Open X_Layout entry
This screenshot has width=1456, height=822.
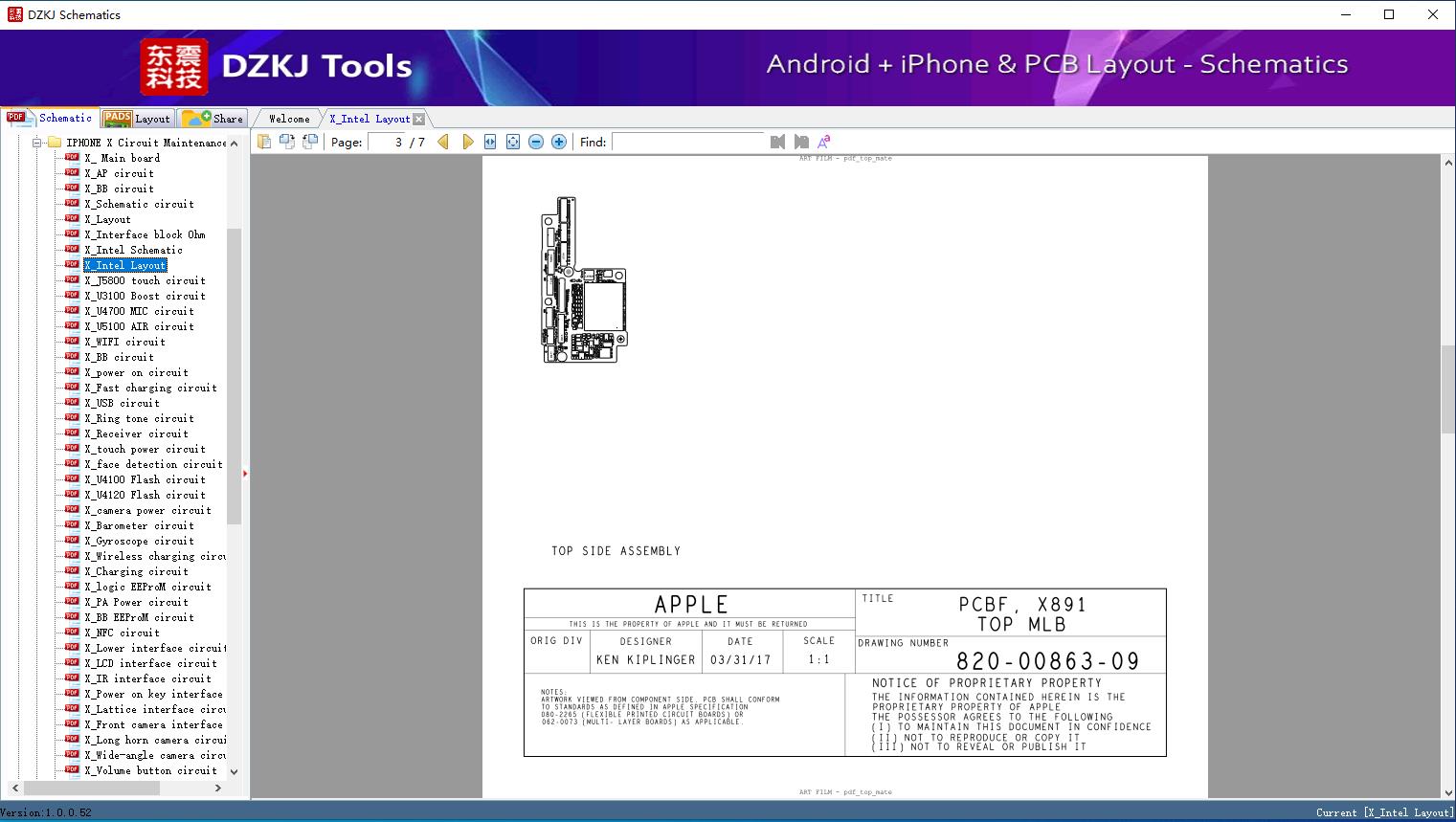tap(107, 219)
